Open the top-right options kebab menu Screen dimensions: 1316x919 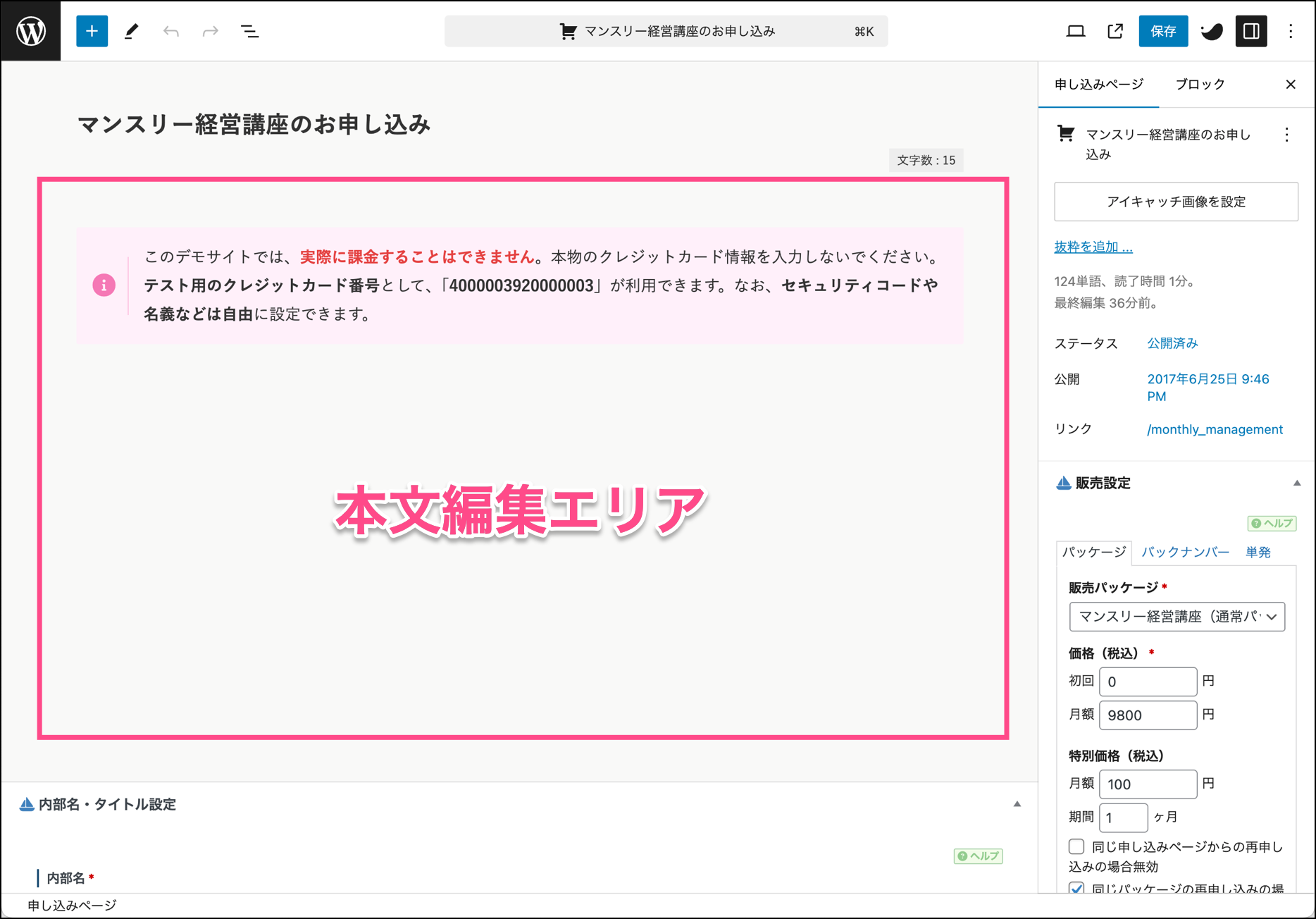(1291, 31)
